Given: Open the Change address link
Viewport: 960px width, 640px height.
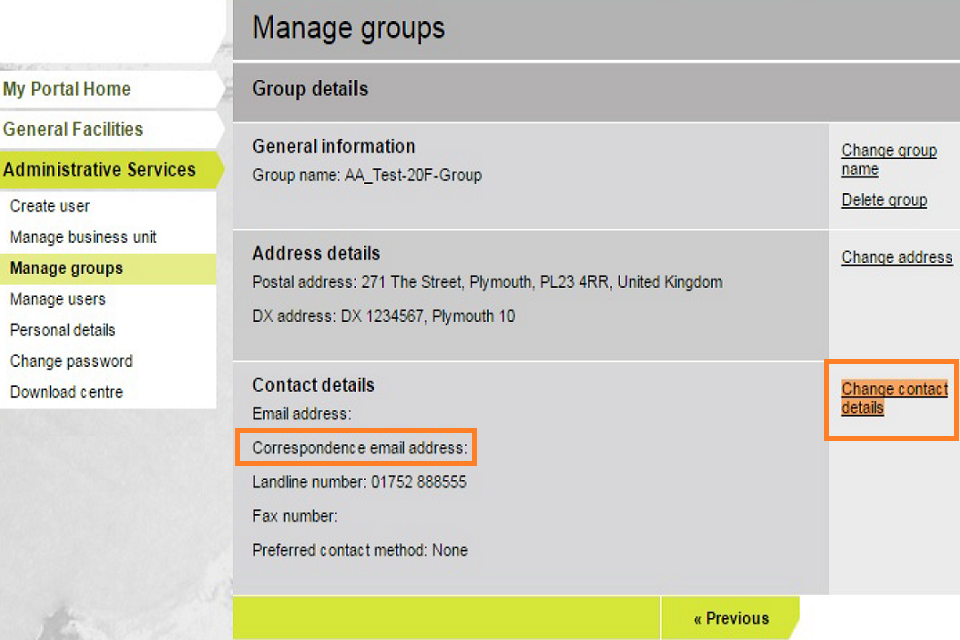Looking at the screenshot, I should tap(896, 257).
